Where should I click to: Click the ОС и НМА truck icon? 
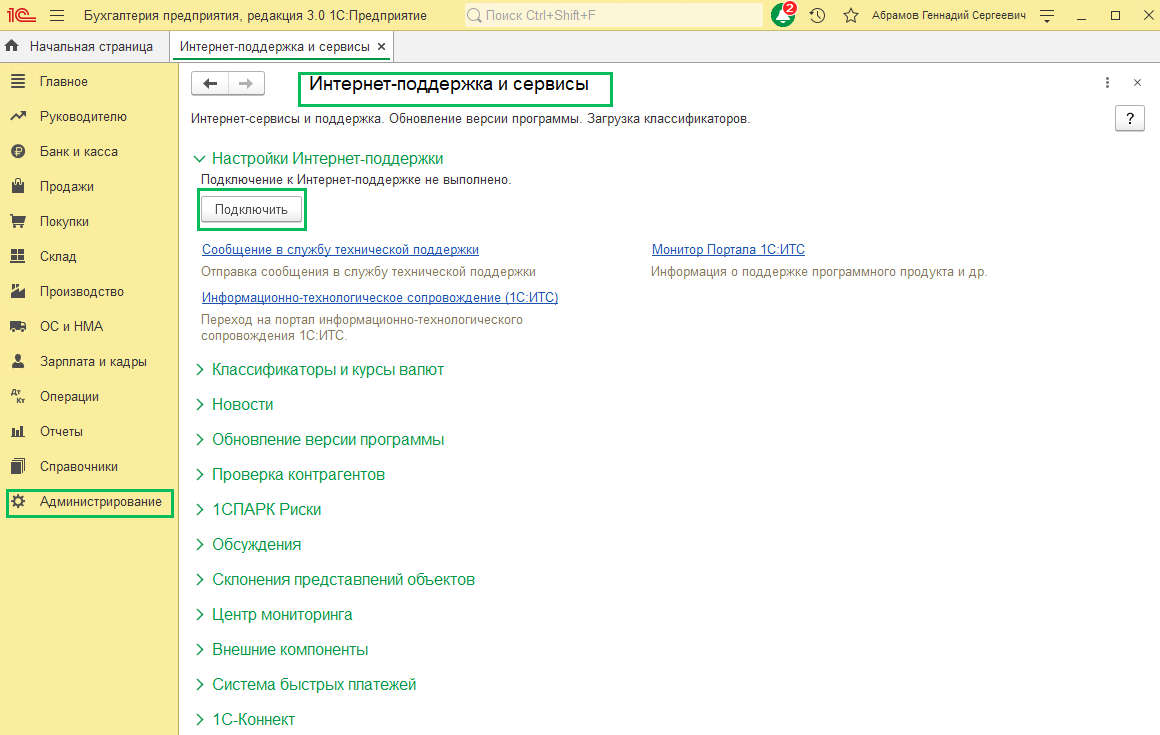(18, 326)
